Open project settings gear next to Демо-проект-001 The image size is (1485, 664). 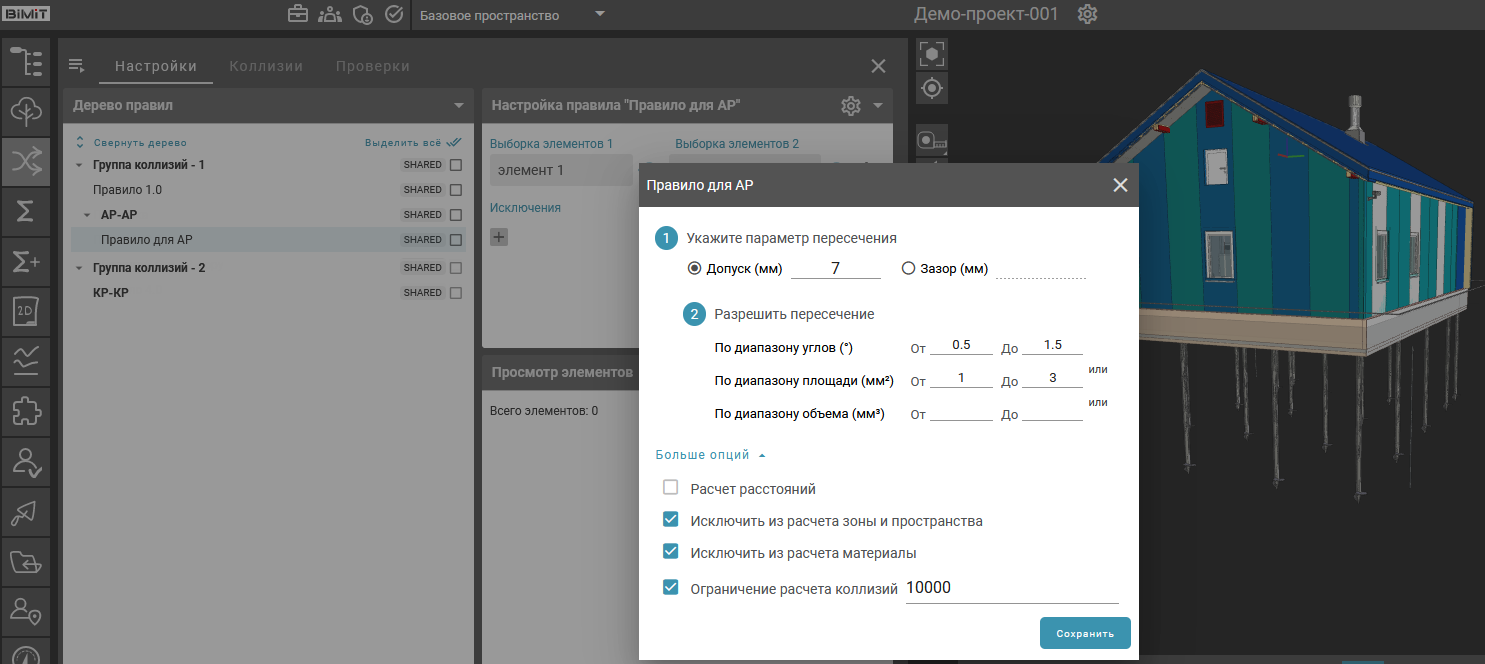pos(1088,15)
